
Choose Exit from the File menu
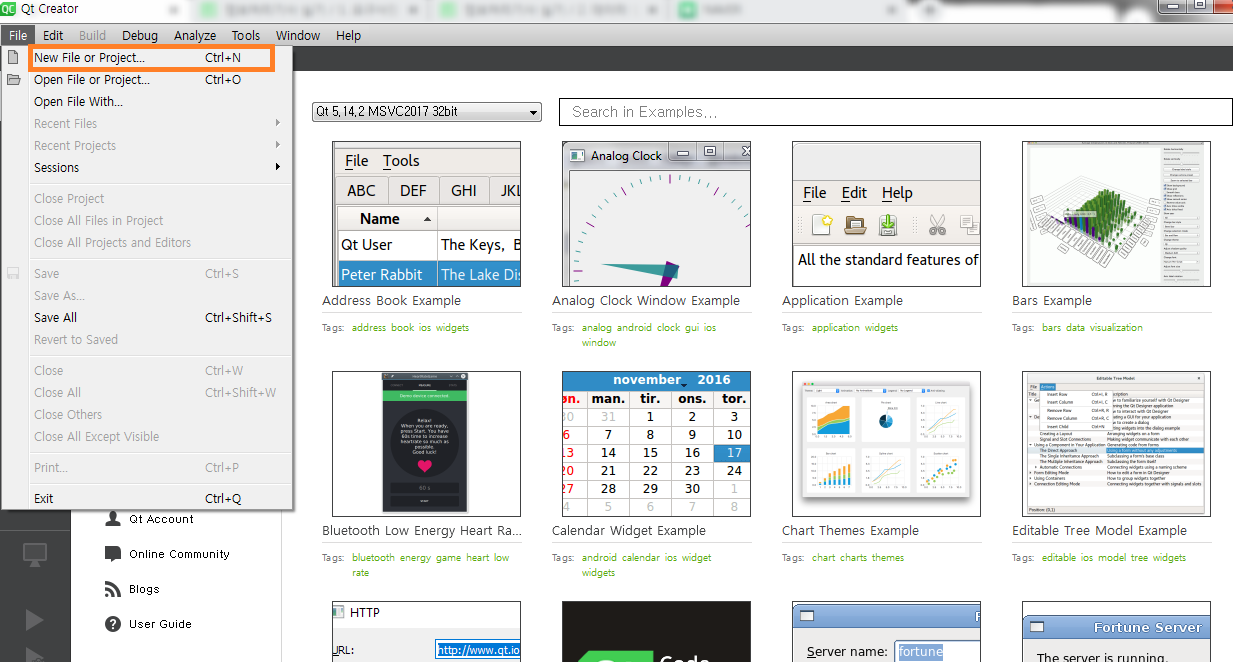[147, 498]
